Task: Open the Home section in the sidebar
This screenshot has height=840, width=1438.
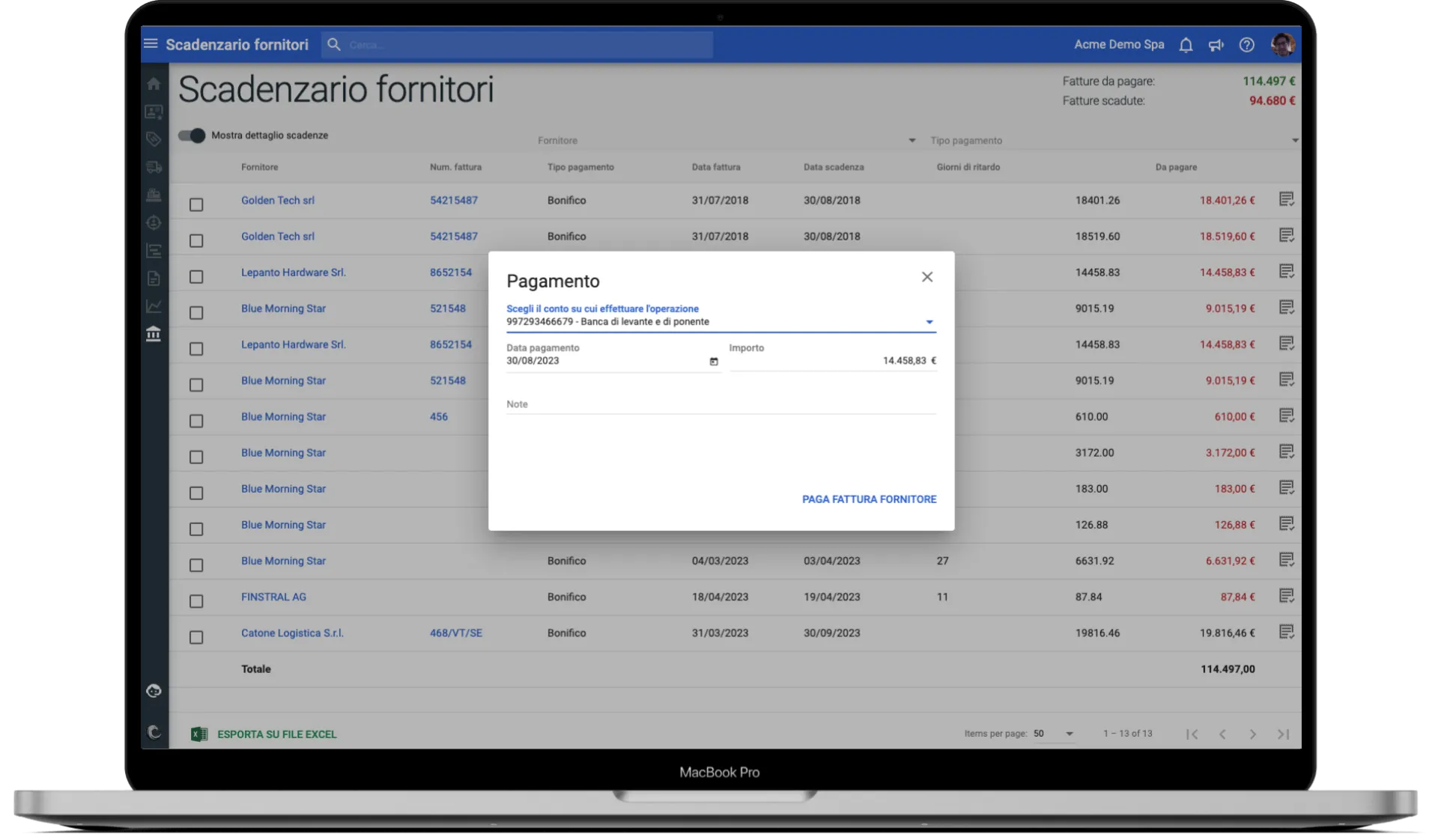Action: point(154,85)
